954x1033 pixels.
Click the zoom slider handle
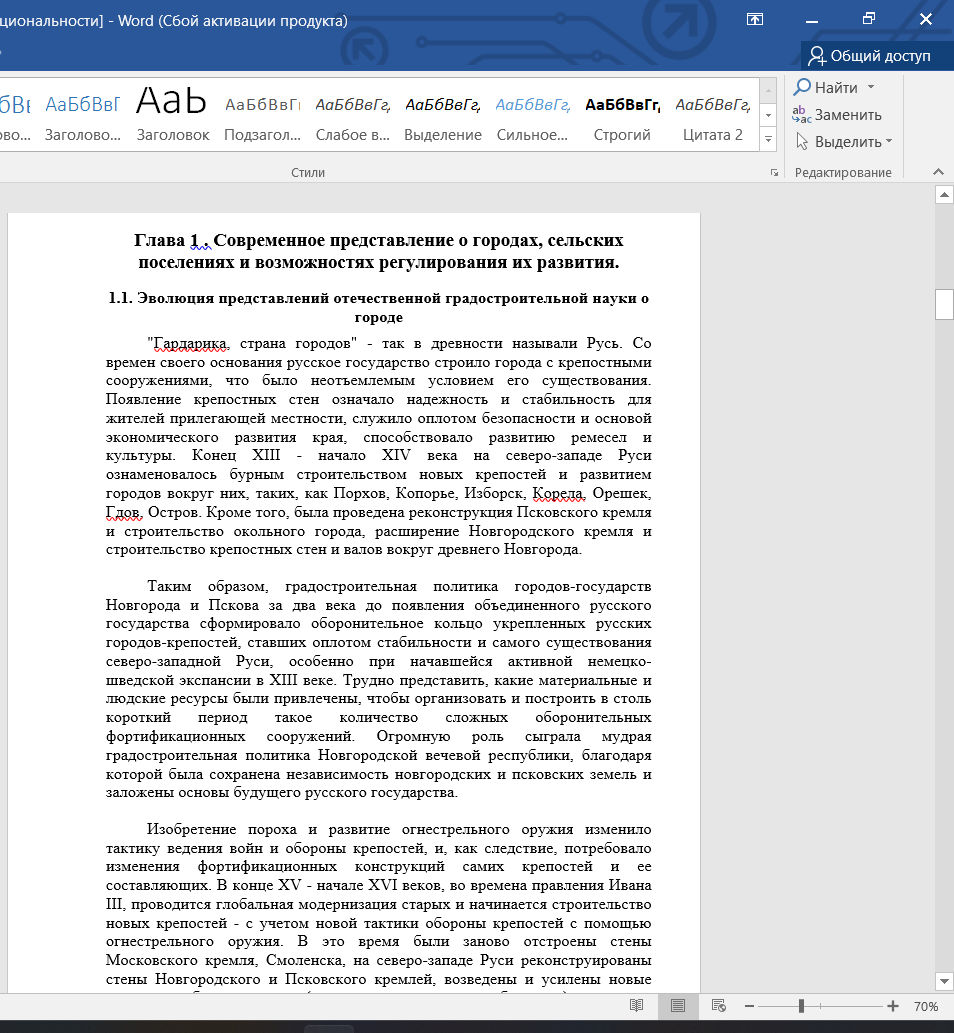801,1006
